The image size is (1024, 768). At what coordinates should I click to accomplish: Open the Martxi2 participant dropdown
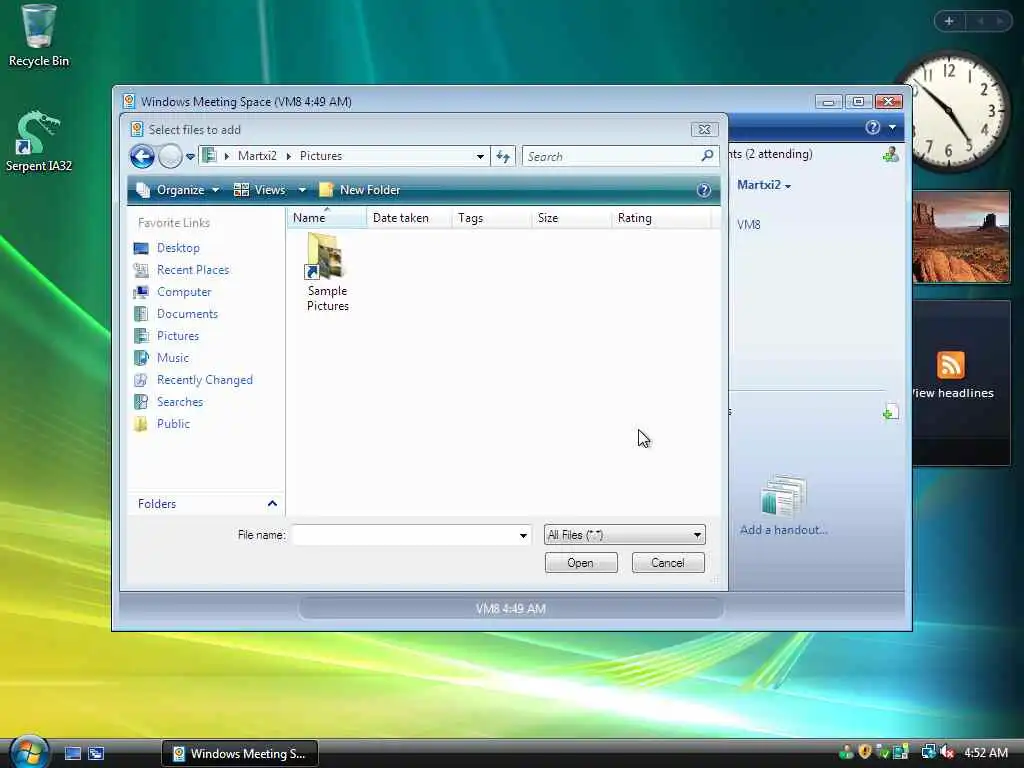763,185
